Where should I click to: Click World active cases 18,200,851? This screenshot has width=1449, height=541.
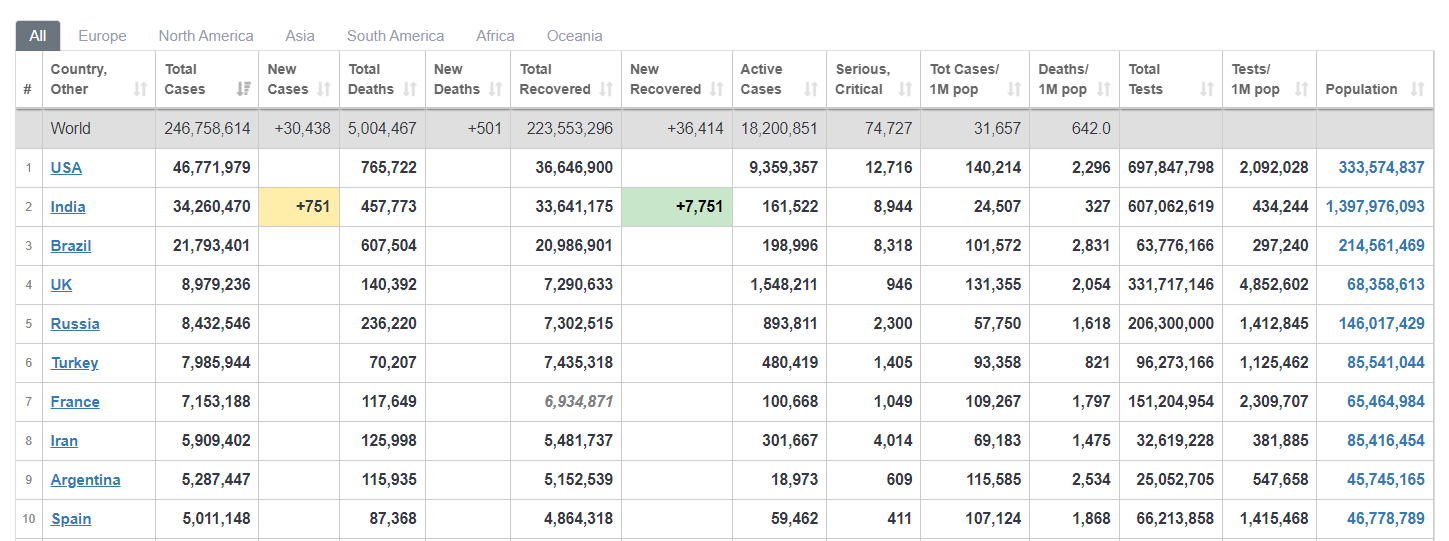coord(779,129)
